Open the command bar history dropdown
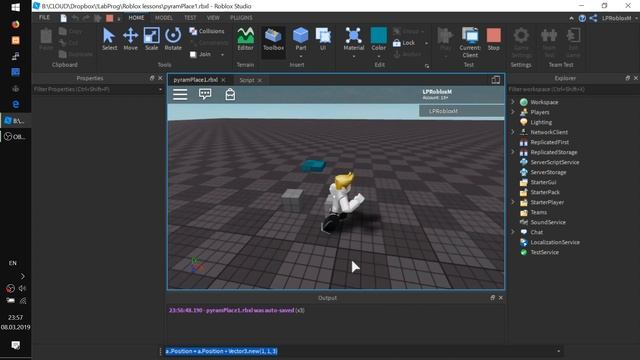640x360 pixels. point(558,351)
